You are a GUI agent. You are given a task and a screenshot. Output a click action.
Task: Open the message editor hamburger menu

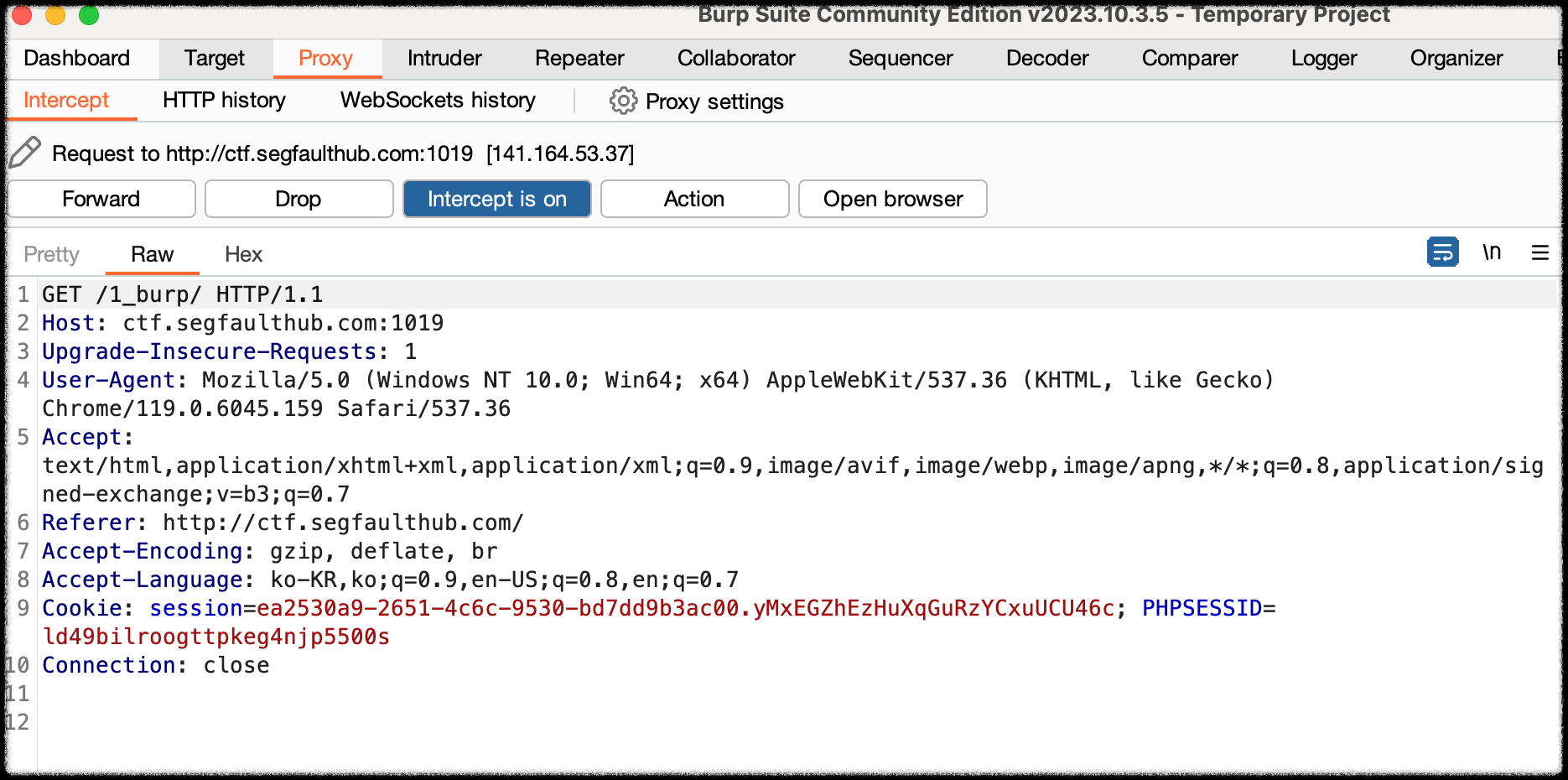coord(1540,252)
